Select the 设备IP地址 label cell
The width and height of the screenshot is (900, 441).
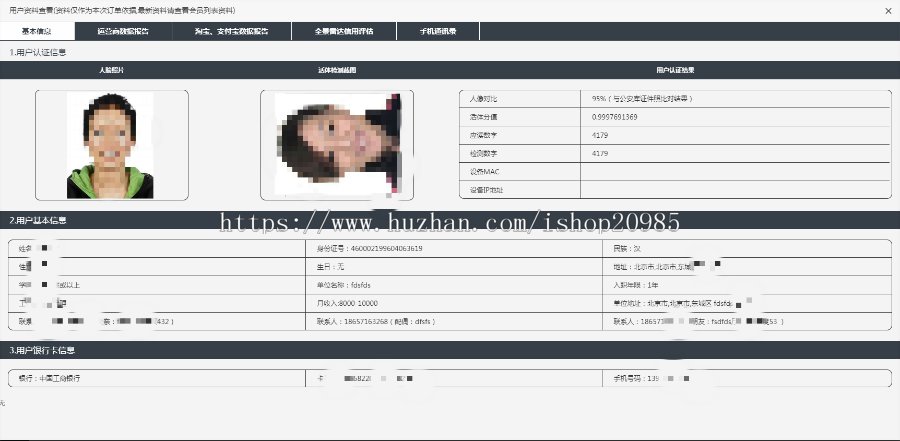click(520, 190)
